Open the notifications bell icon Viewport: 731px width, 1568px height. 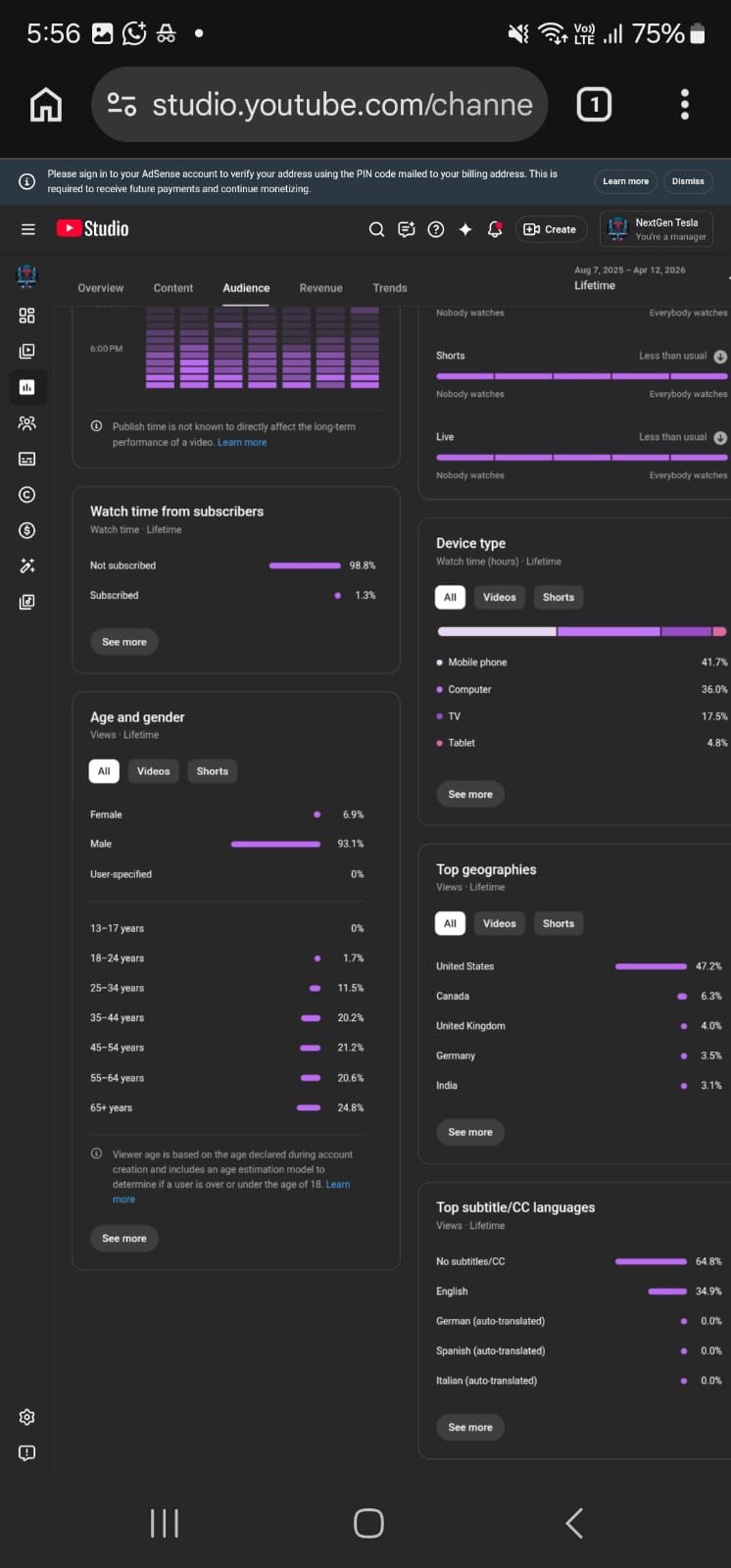coord(495,229)
